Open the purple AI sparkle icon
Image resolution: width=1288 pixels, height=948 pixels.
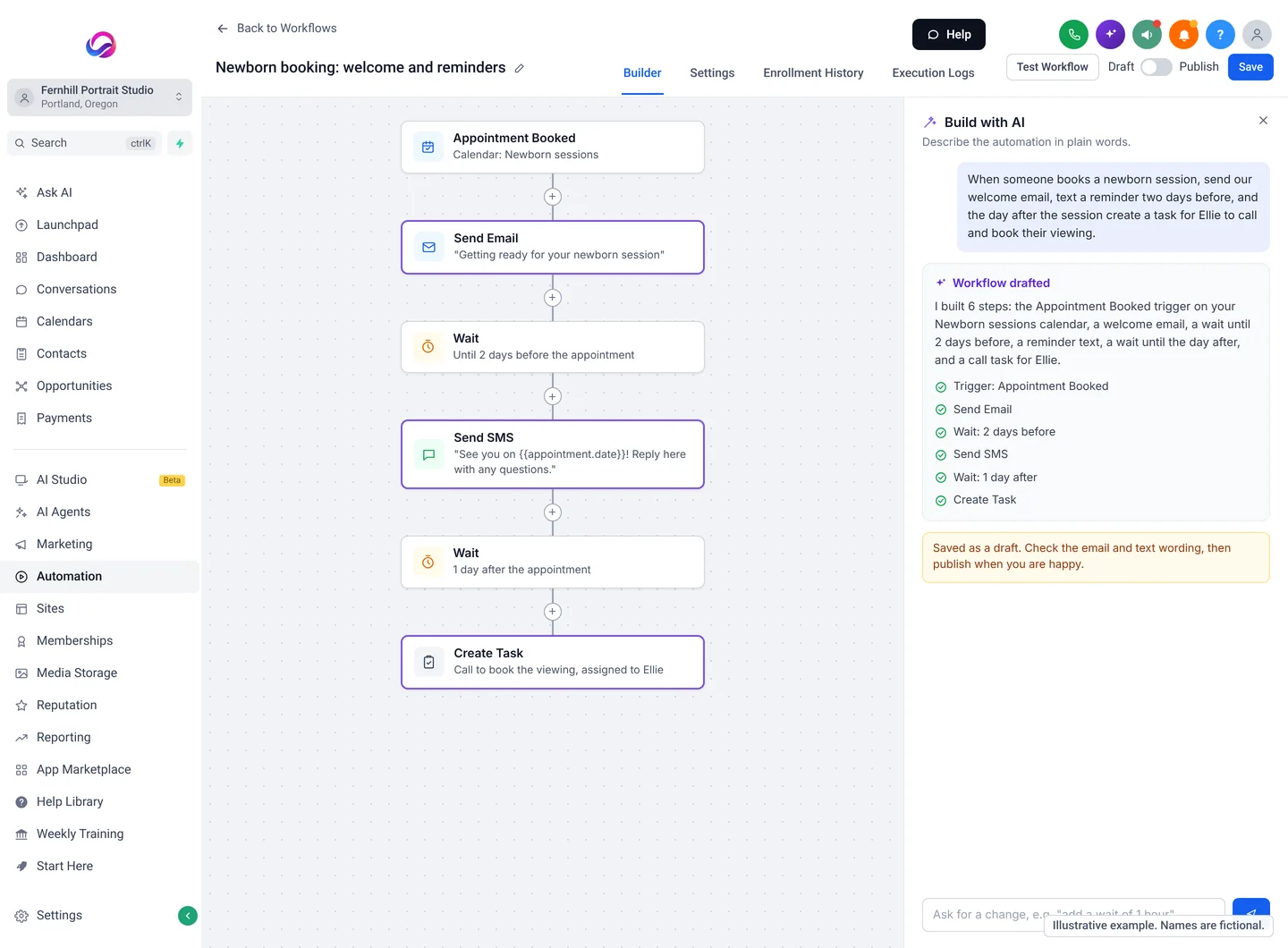click(1110, 35)
